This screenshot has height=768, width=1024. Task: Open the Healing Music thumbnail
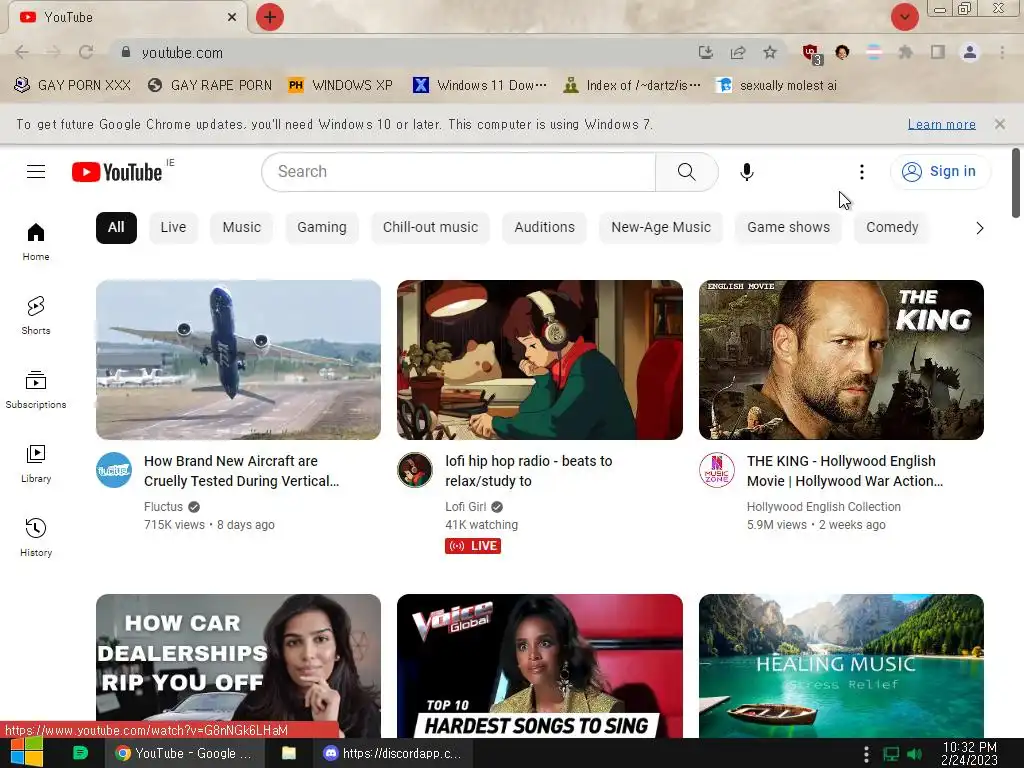tap(841, 665)
